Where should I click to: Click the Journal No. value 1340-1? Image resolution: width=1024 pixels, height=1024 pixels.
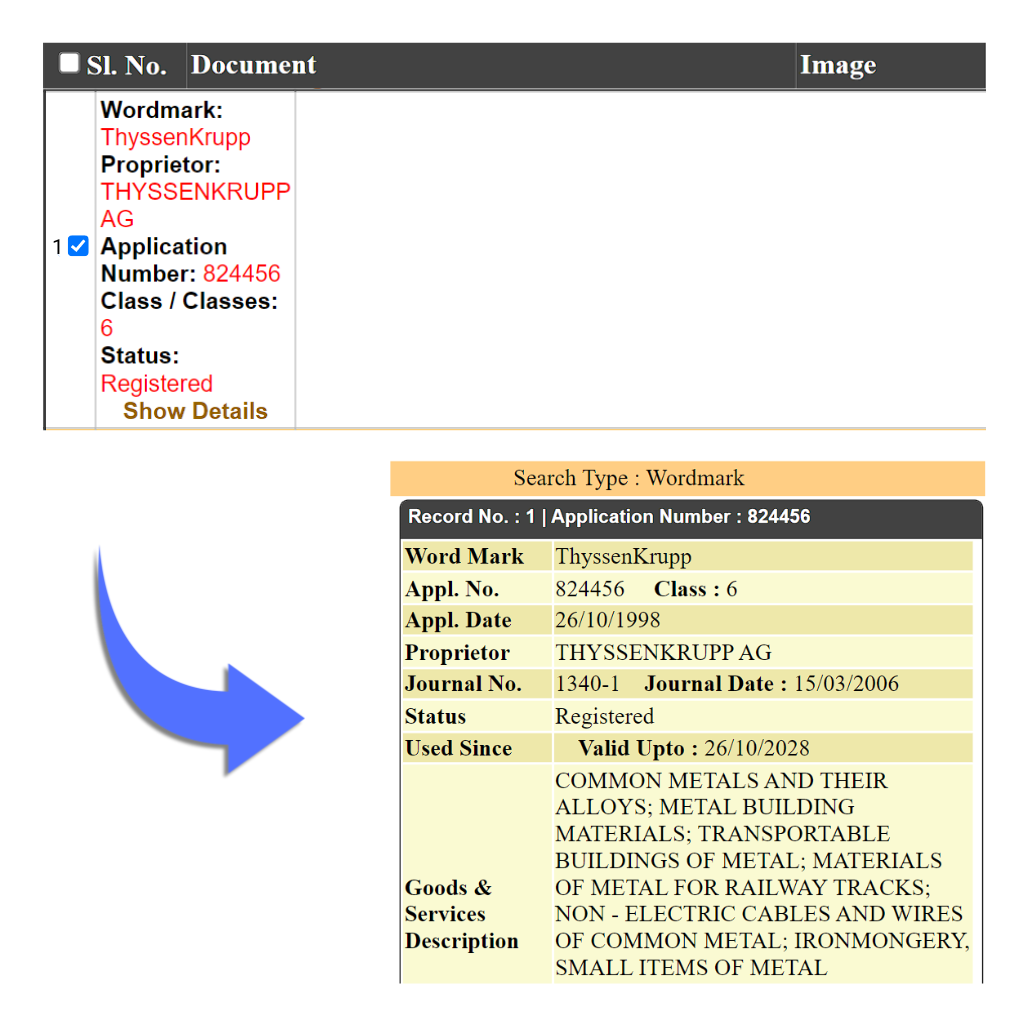[x=587, y=684]
